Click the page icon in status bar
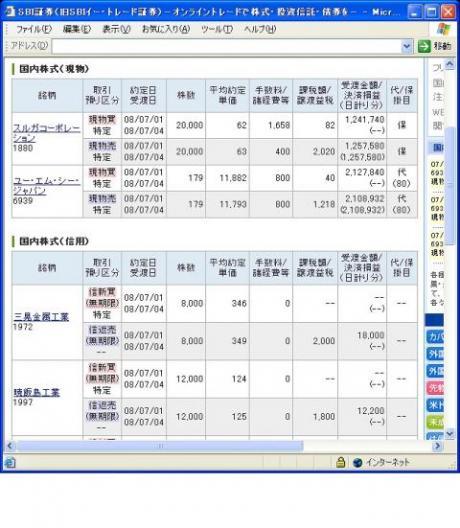Image resolution: width=460 pixels, height=528 pixels. click(x=10, y=463)
